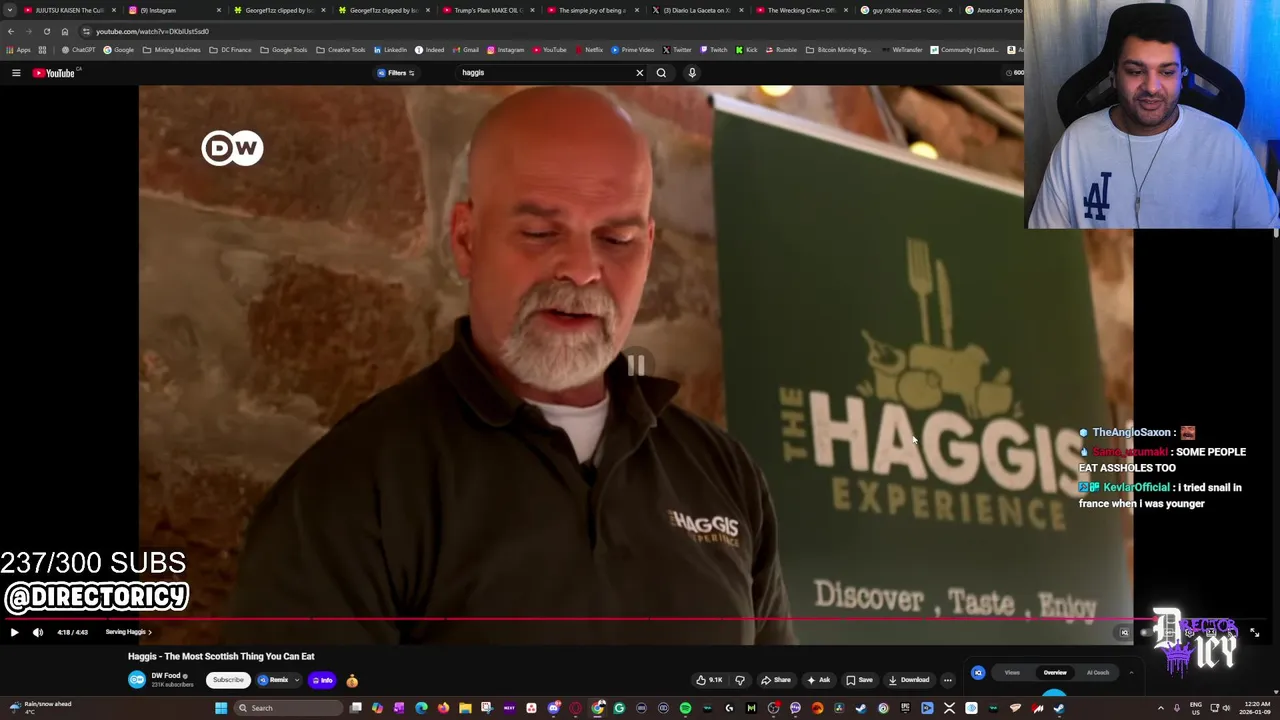Expand the Serving Haggis chapter
The width and height of the screenshot is (1280, 720).
[x=128, y=632]
